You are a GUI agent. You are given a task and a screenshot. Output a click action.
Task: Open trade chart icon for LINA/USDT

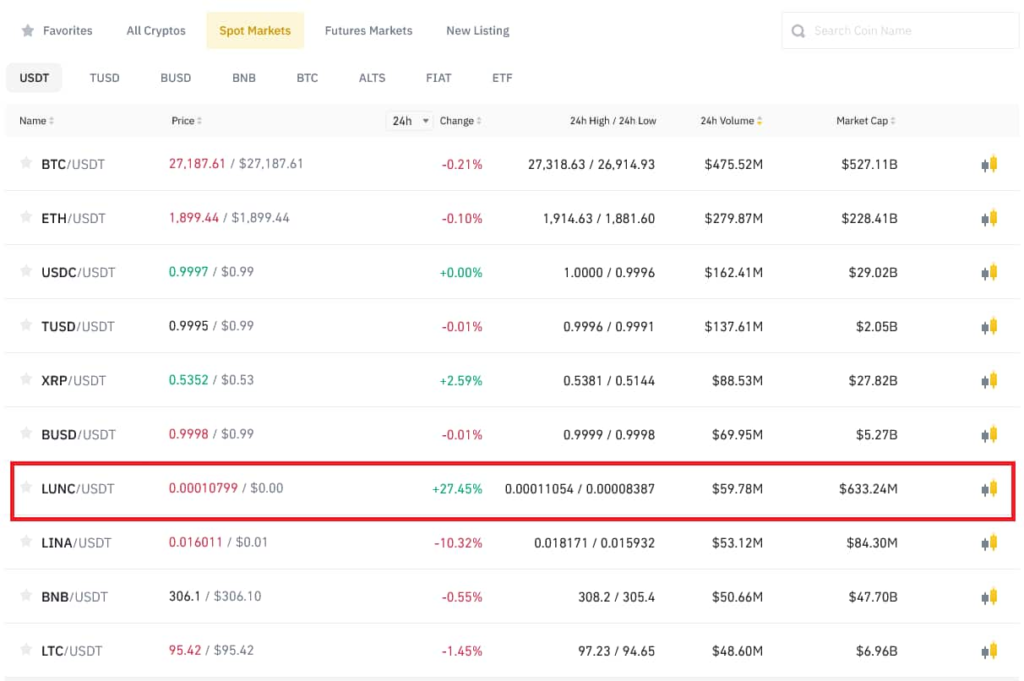pos(989,543)
